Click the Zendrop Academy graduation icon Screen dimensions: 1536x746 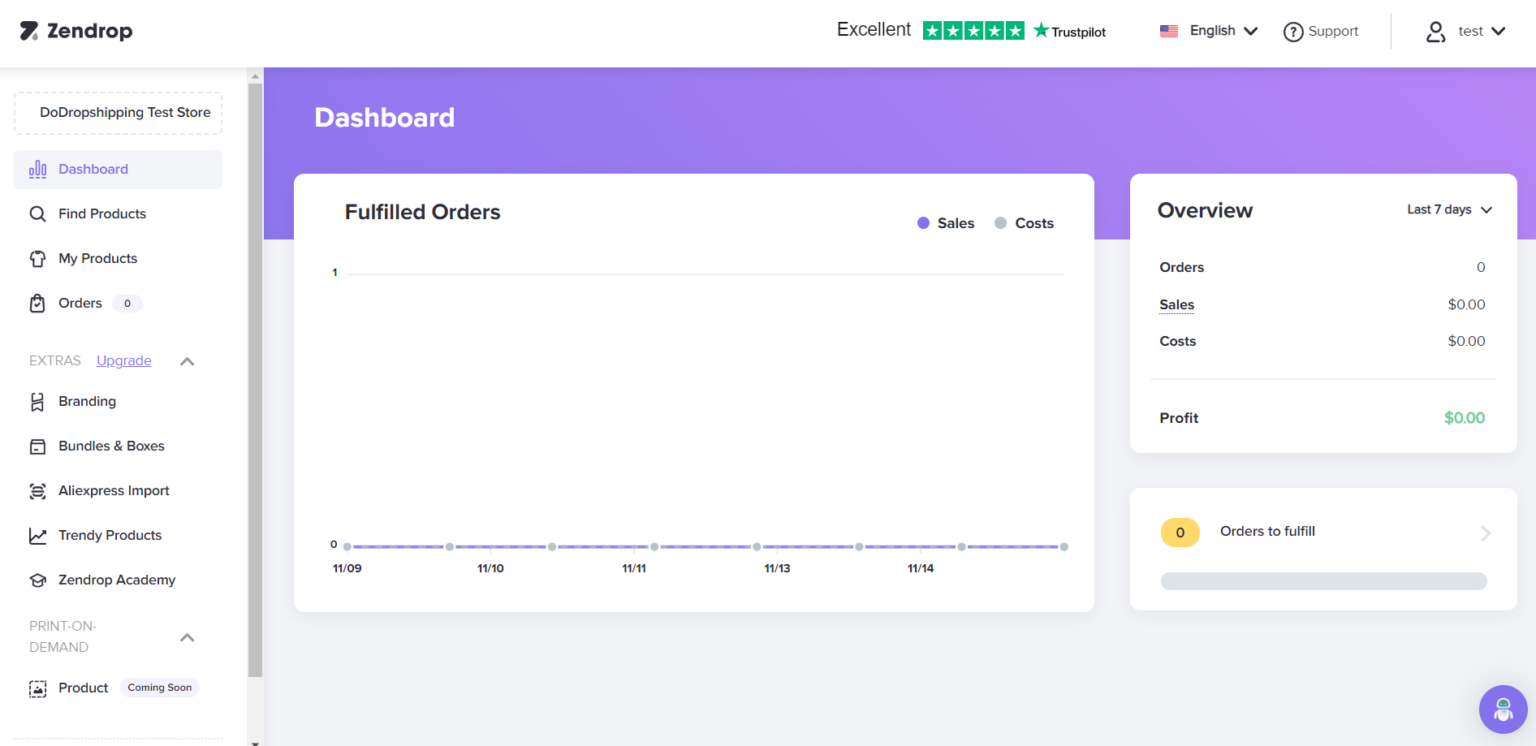[x=36, y=580]
